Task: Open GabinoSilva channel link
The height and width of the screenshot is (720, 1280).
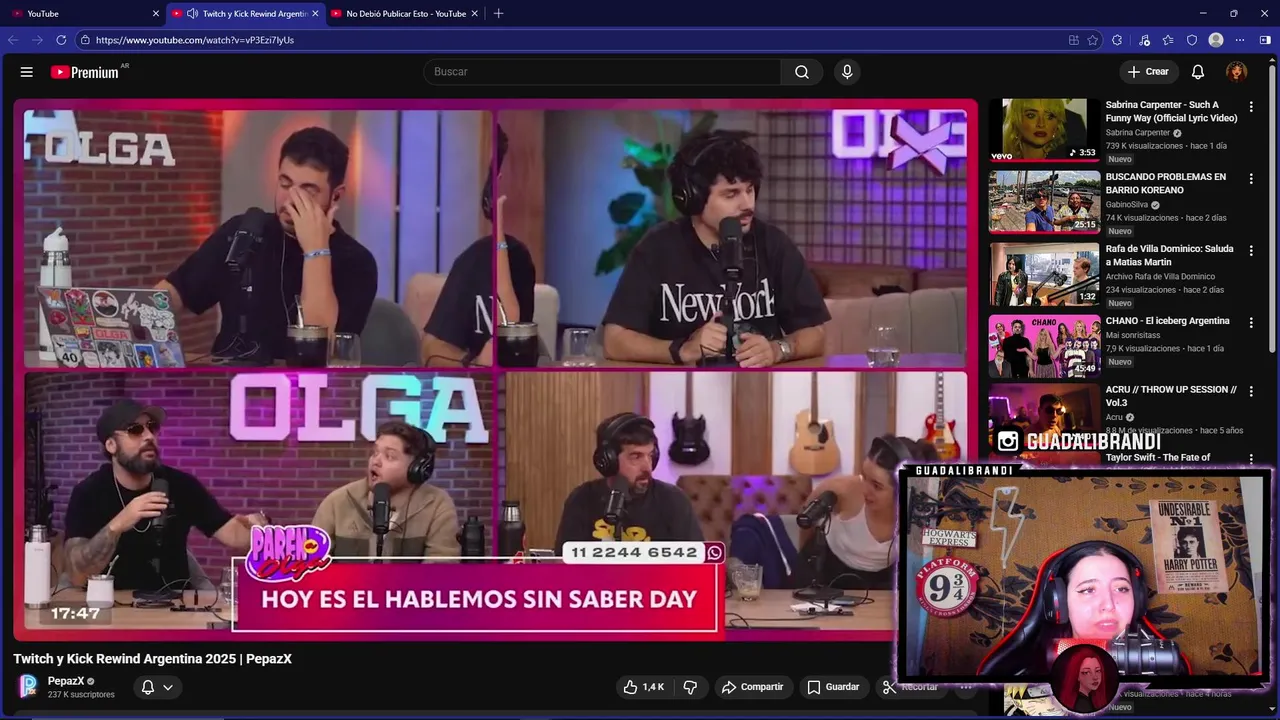Action: pos(1127,205)
